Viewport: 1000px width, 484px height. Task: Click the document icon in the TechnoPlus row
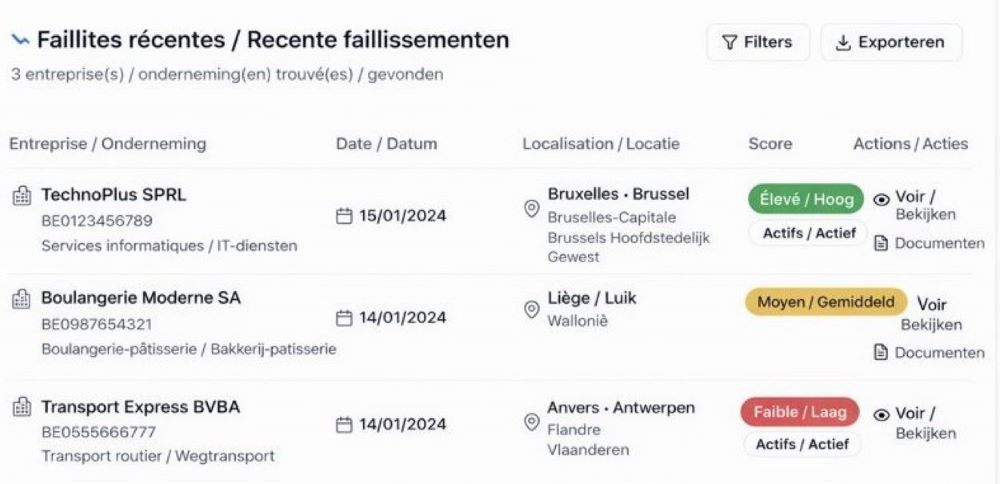tap(881, 244)
